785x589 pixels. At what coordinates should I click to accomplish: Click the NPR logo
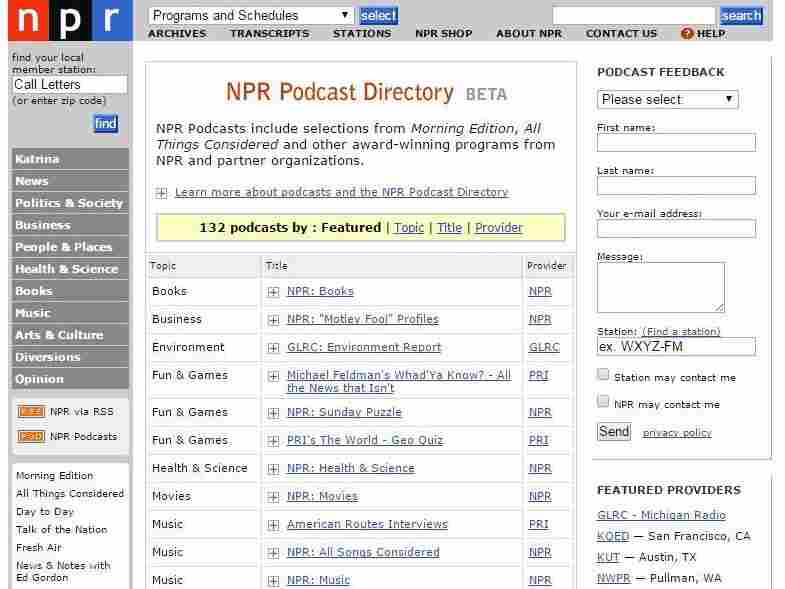tap(71, 21)
